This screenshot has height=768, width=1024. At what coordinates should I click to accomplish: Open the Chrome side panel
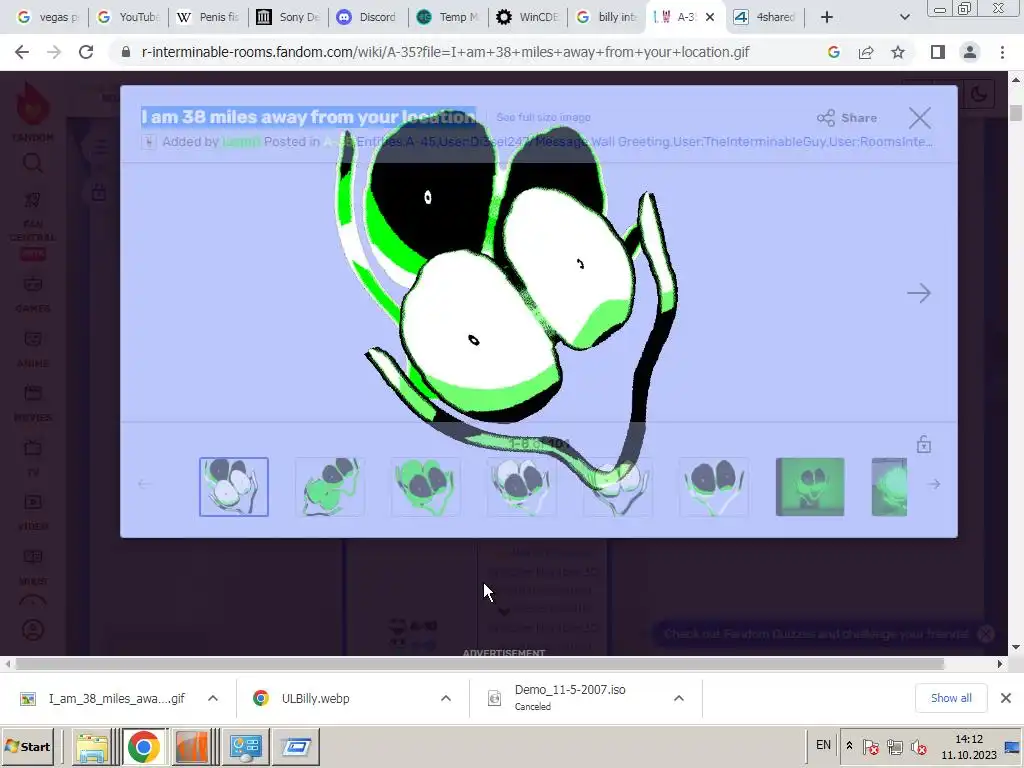938,52
